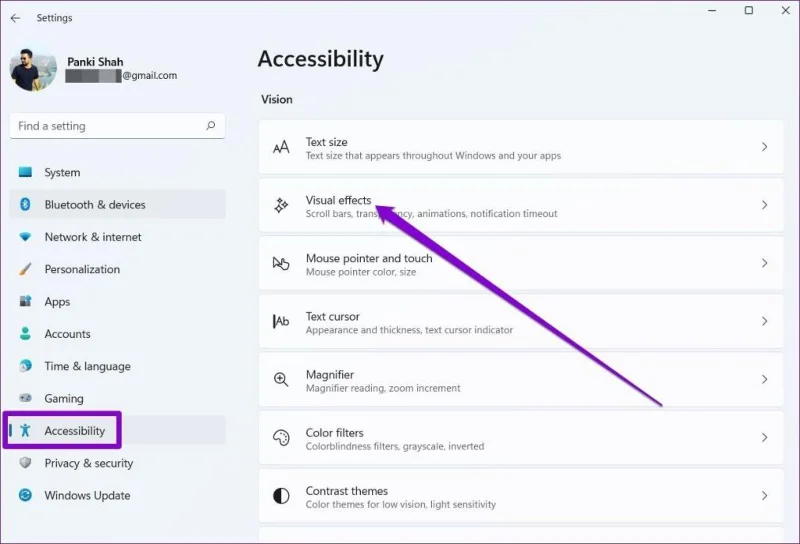Screen dimensions: 800x544
Task: Select Accessibility in the sidebar
Action: tap(117, 430)
